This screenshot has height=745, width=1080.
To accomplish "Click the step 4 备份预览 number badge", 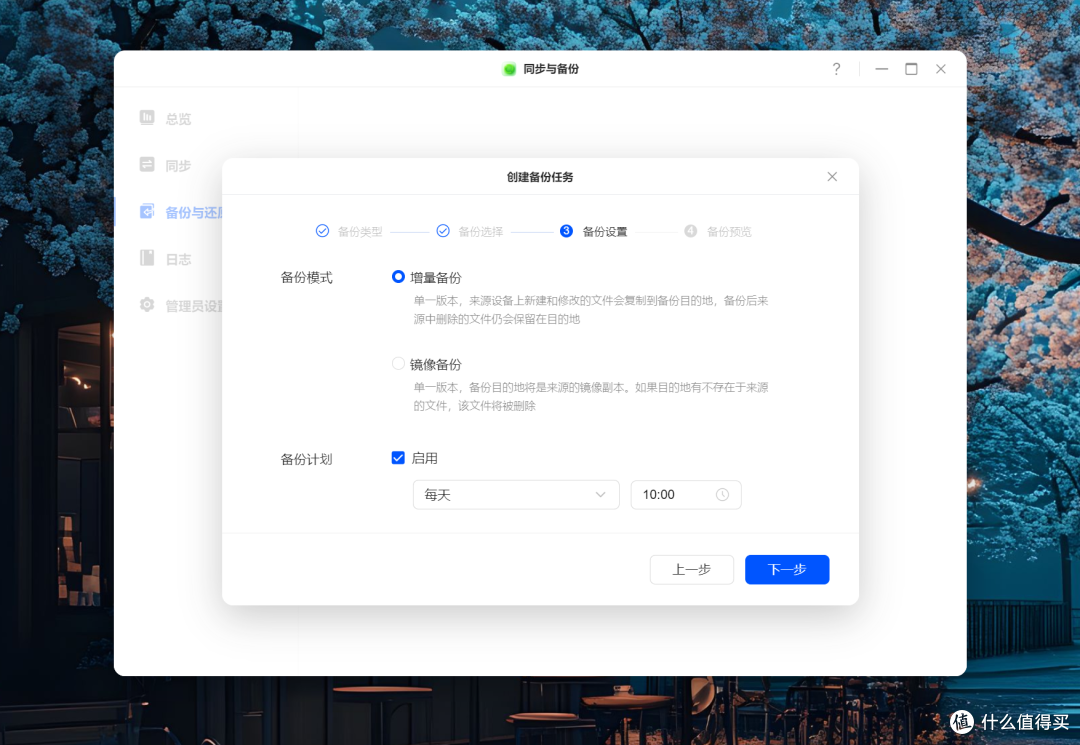I will (x=690, y=231).
